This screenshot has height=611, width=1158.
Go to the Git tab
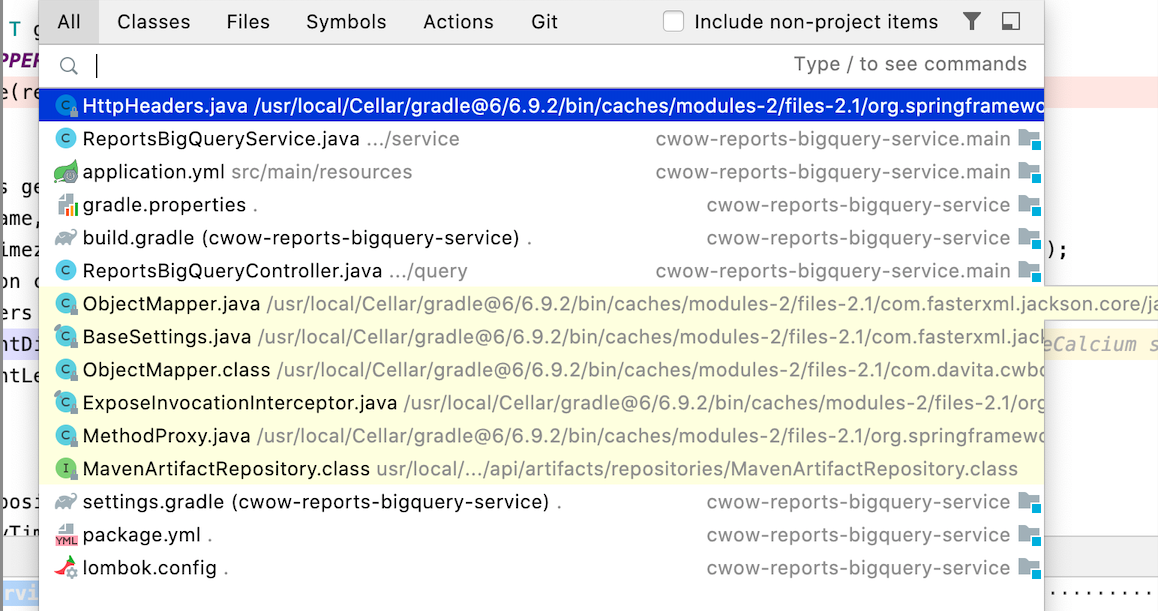(545, 22)
